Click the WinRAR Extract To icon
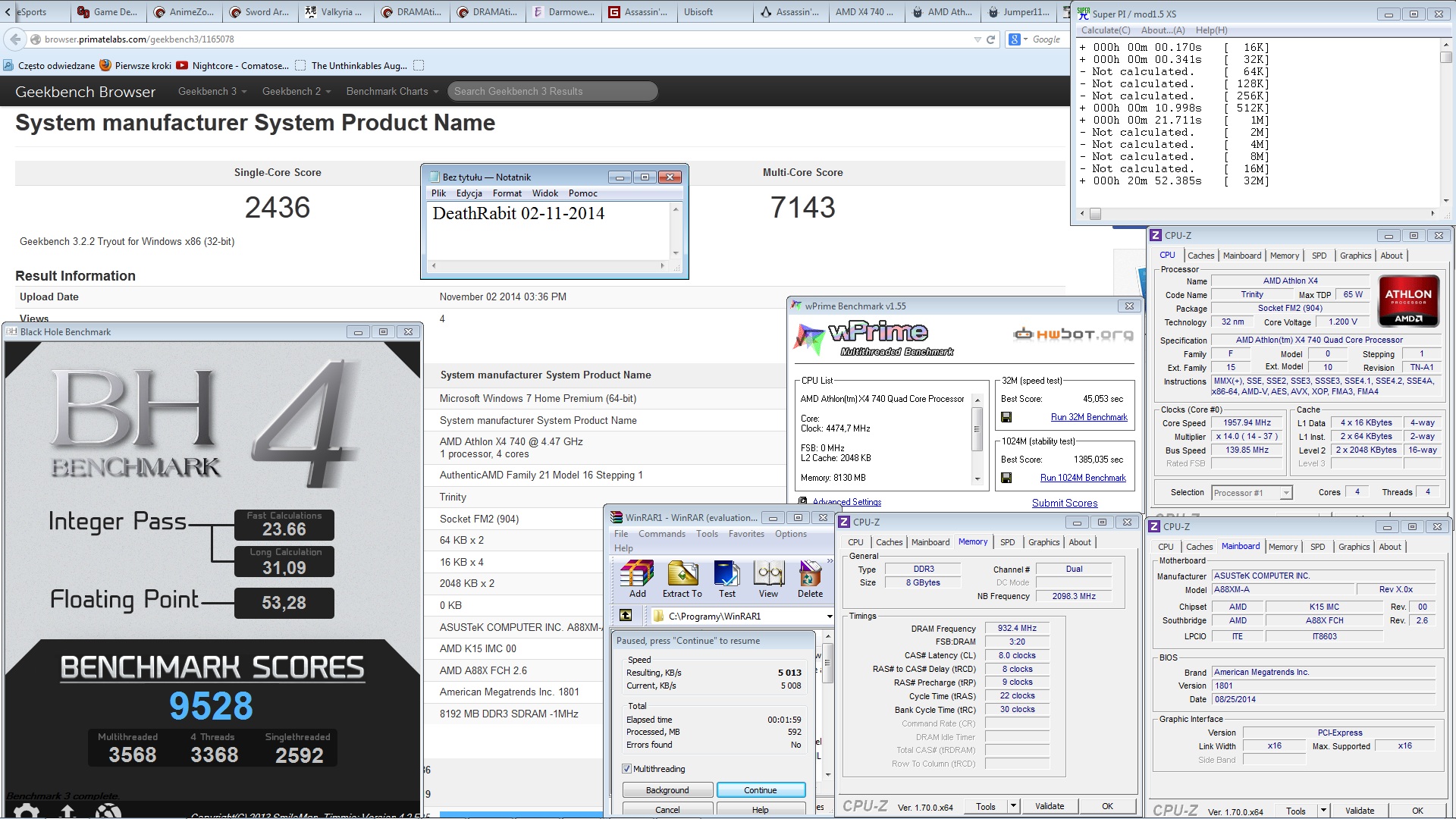Viewport: 1456px width, 819px height. (682, 574)
